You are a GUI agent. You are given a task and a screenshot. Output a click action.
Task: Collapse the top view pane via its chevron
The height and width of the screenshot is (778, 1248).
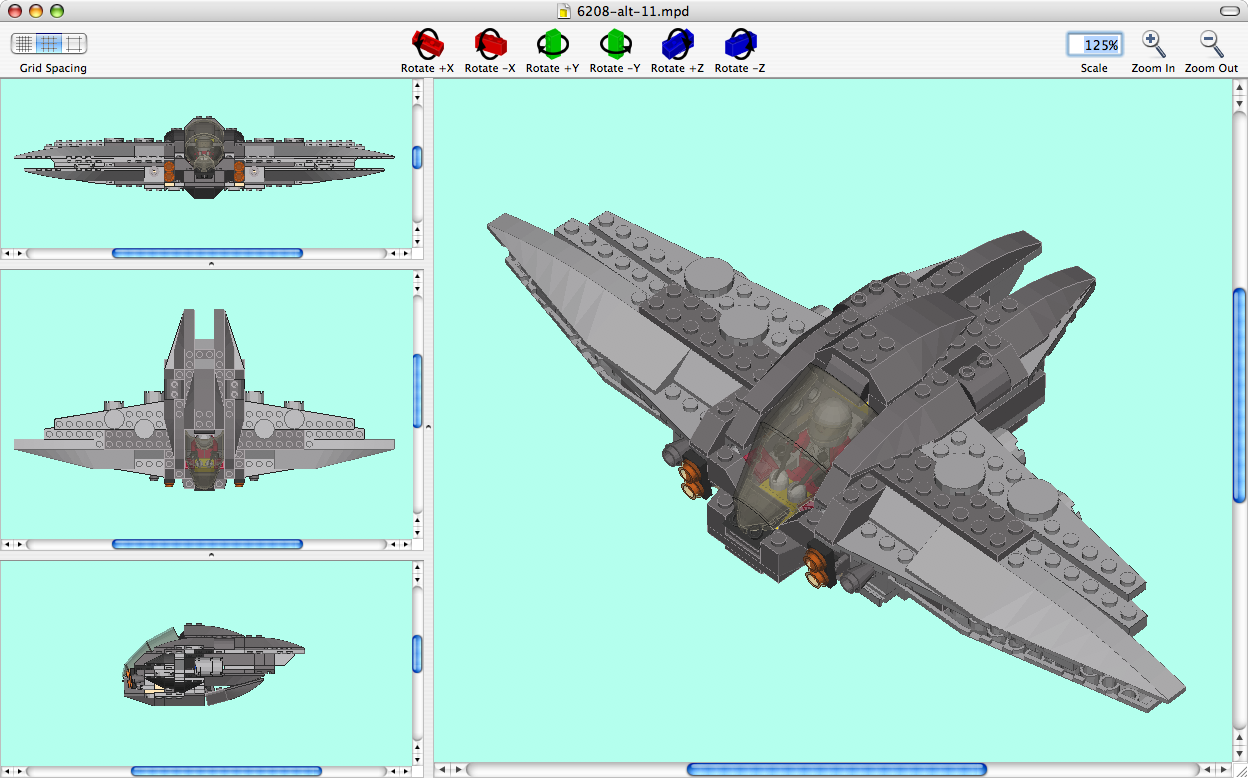[210, 262]
